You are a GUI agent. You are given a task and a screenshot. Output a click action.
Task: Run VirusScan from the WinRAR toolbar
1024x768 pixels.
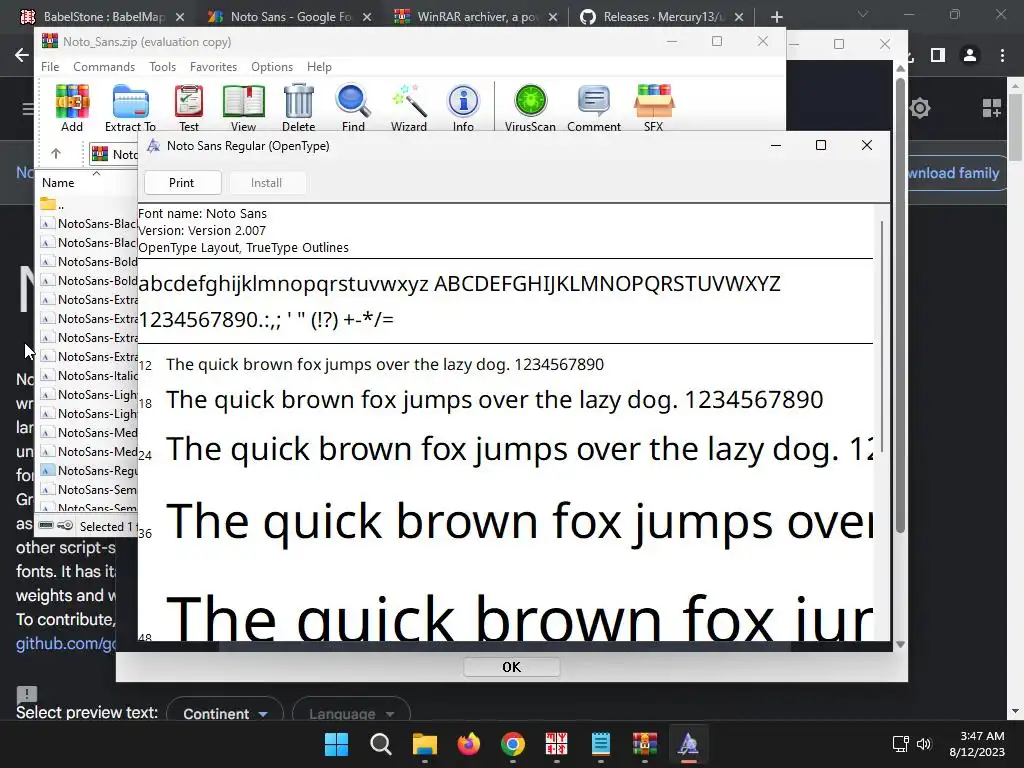pos(530,108)
